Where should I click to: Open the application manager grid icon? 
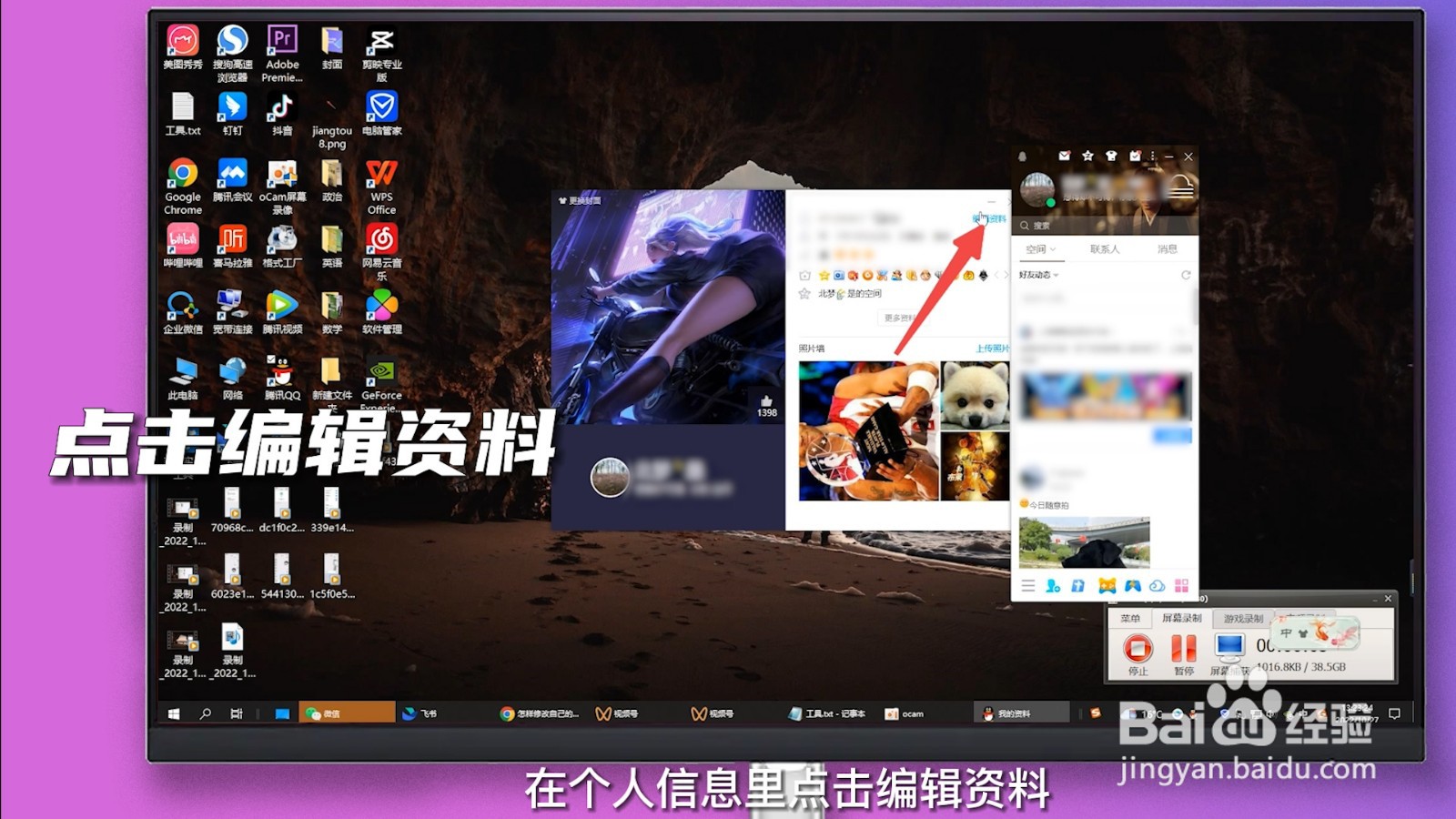coord(1182,586)
